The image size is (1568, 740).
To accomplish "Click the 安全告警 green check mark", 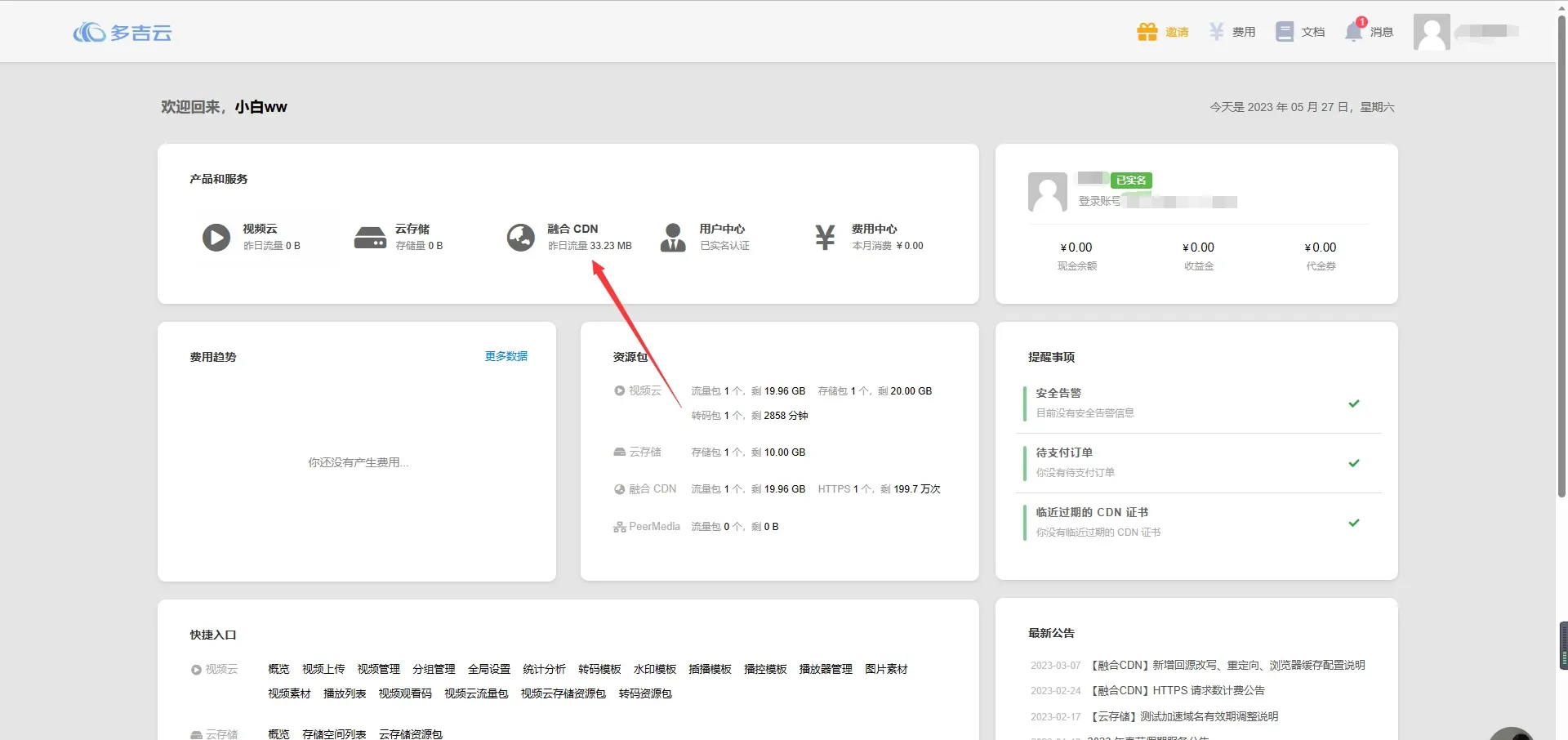I will (x=1354, y=403).
